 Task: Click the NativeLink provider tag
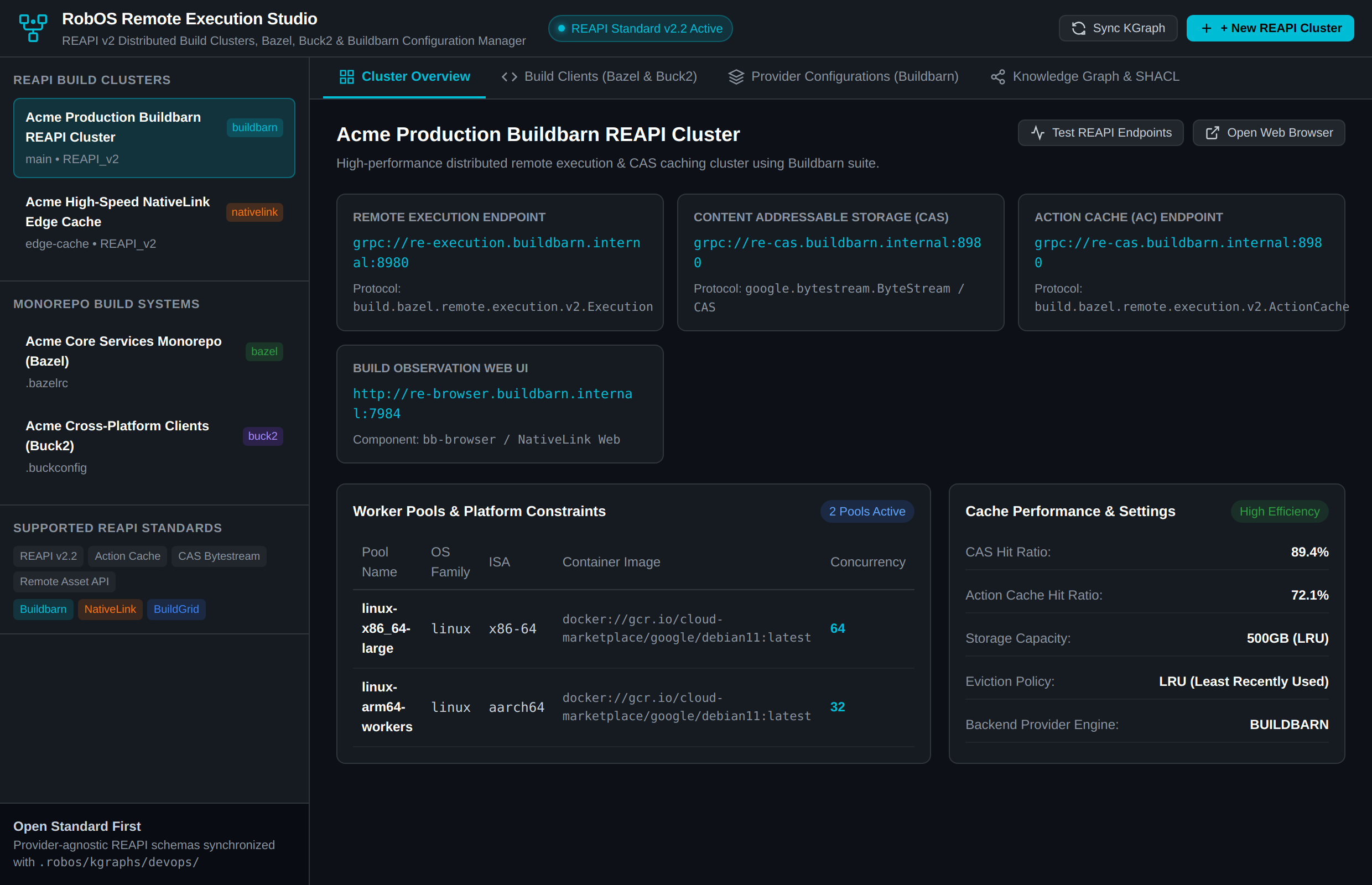point(110,609)
